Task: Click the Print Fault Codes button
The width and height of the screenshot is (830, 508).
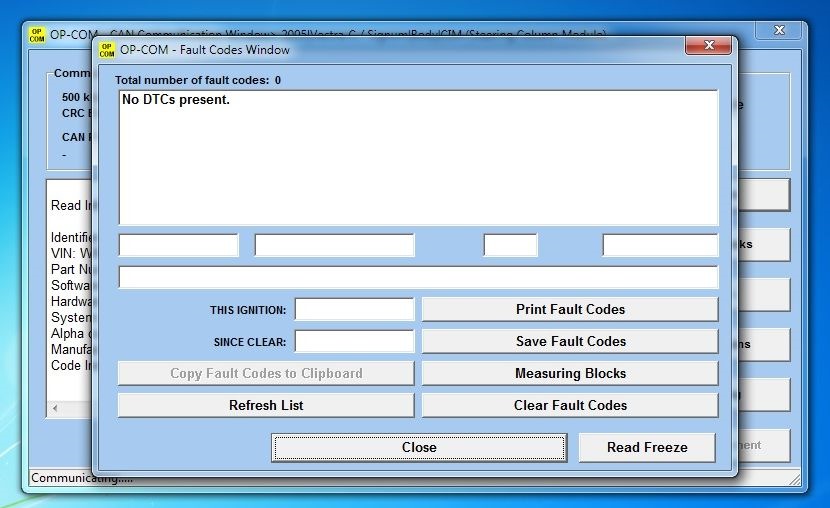Action: pos(570,310)
